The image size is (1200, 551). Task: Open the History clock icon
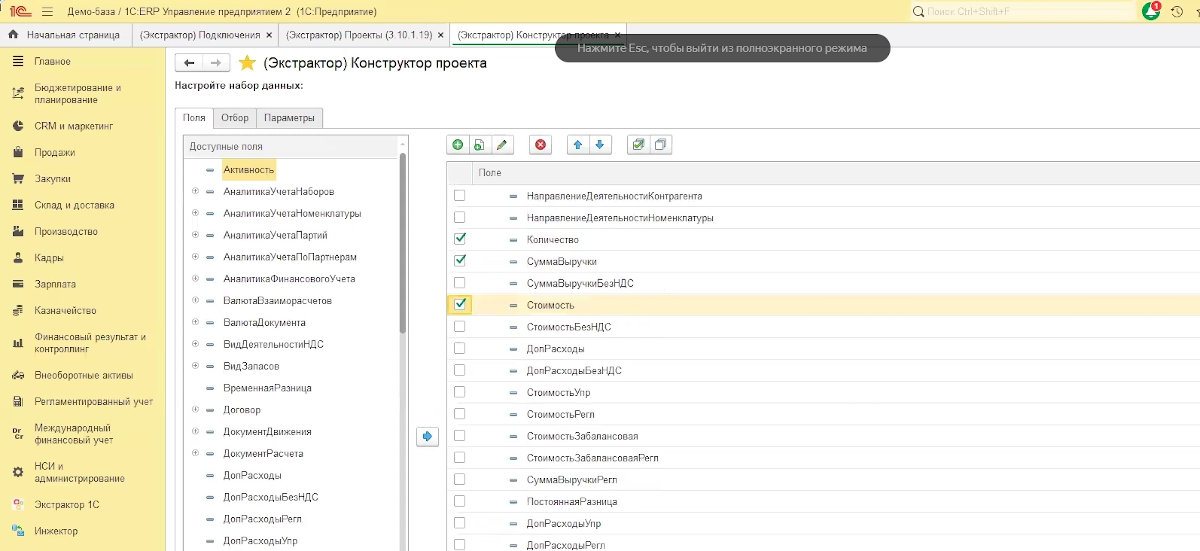1177,11
